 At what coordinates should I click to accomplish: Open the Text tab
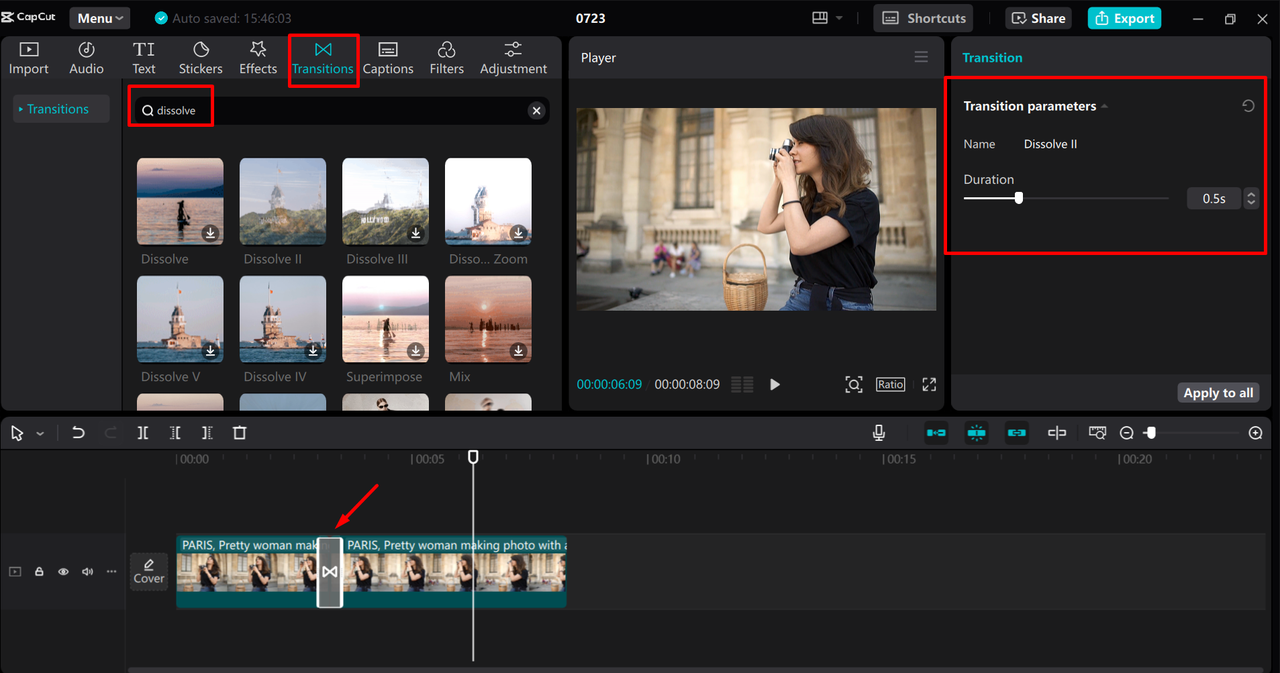click(x=144, y=58)
